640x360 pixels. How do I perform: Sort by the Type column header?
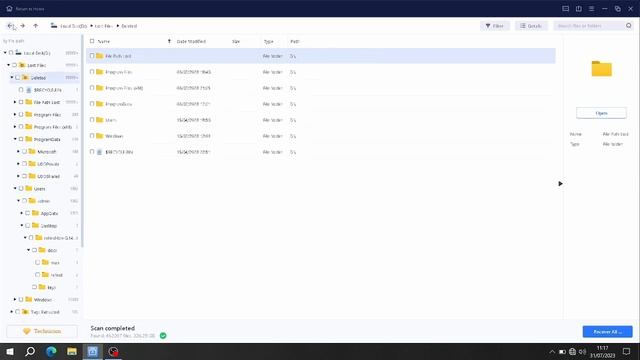(268, 41)
